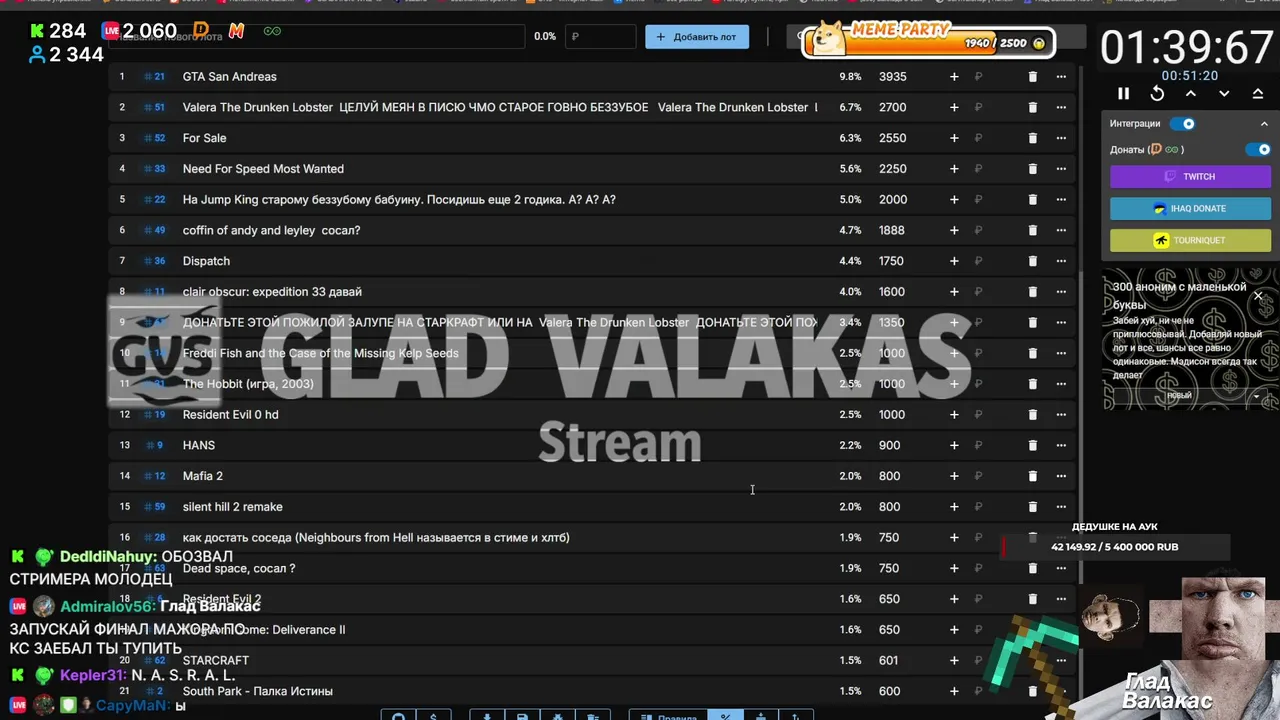The width and height of the screenshot is (1280, 720).
Task: Open more options for For Sale lot
Action: (1061, 138)
